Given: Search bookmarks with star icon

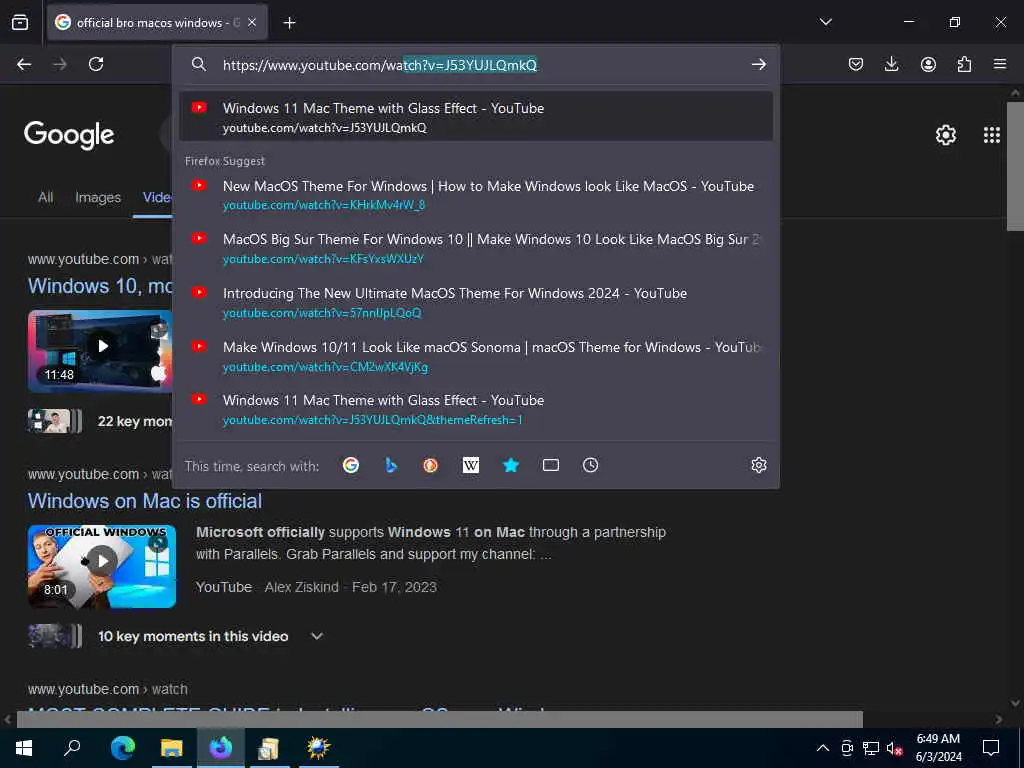Looking at the screenshot, I should [x=511, y=465].
